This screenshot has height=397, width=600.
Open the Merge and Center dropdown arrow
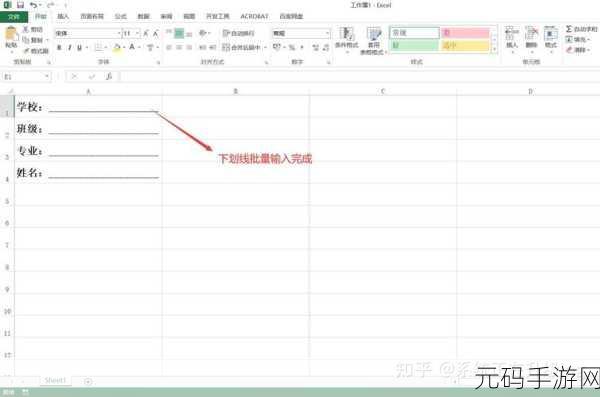pos(265,47)
